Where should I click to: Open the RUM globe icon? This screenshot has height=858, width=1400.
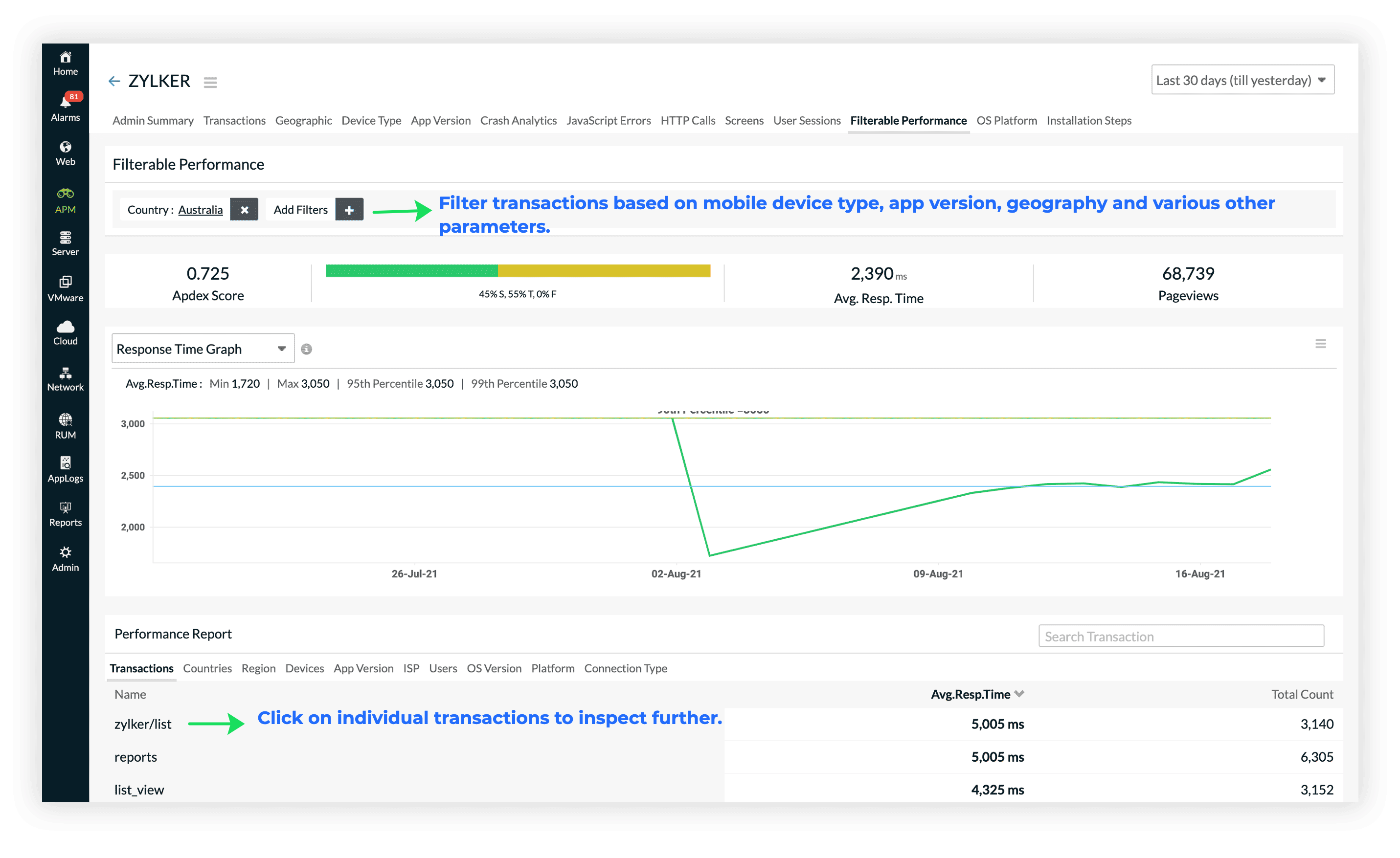(x=66, y=419)
